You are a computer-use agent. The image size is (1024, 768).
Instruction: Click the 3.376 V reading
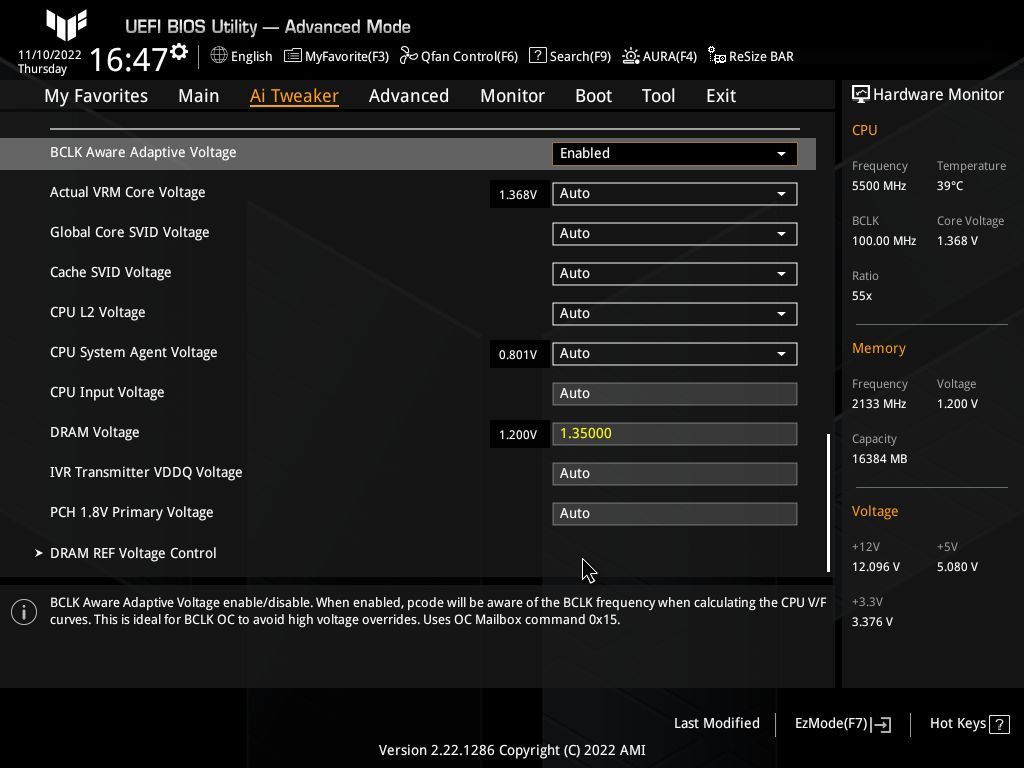[x=872, y=622]
